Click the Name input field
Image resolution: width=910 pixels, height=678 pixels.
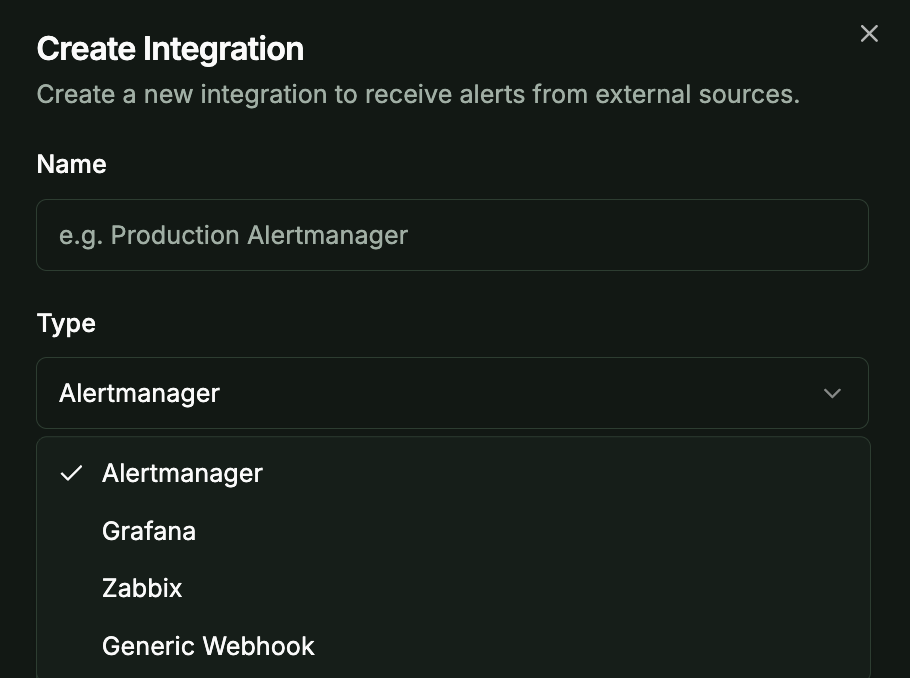(452, 235)
